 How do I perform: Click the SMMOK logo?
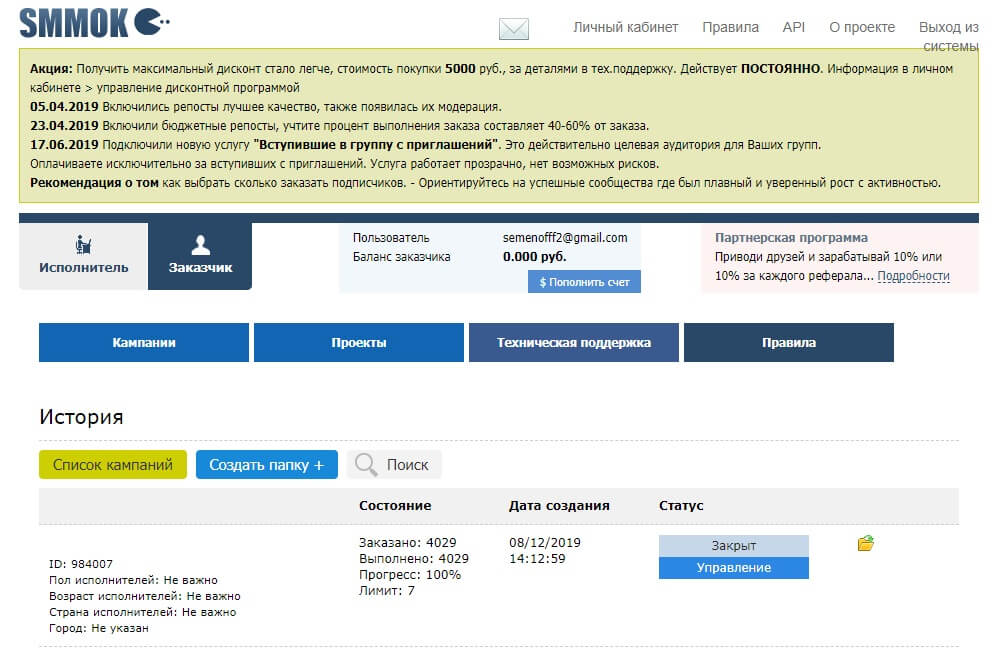[x=94, y=24]
